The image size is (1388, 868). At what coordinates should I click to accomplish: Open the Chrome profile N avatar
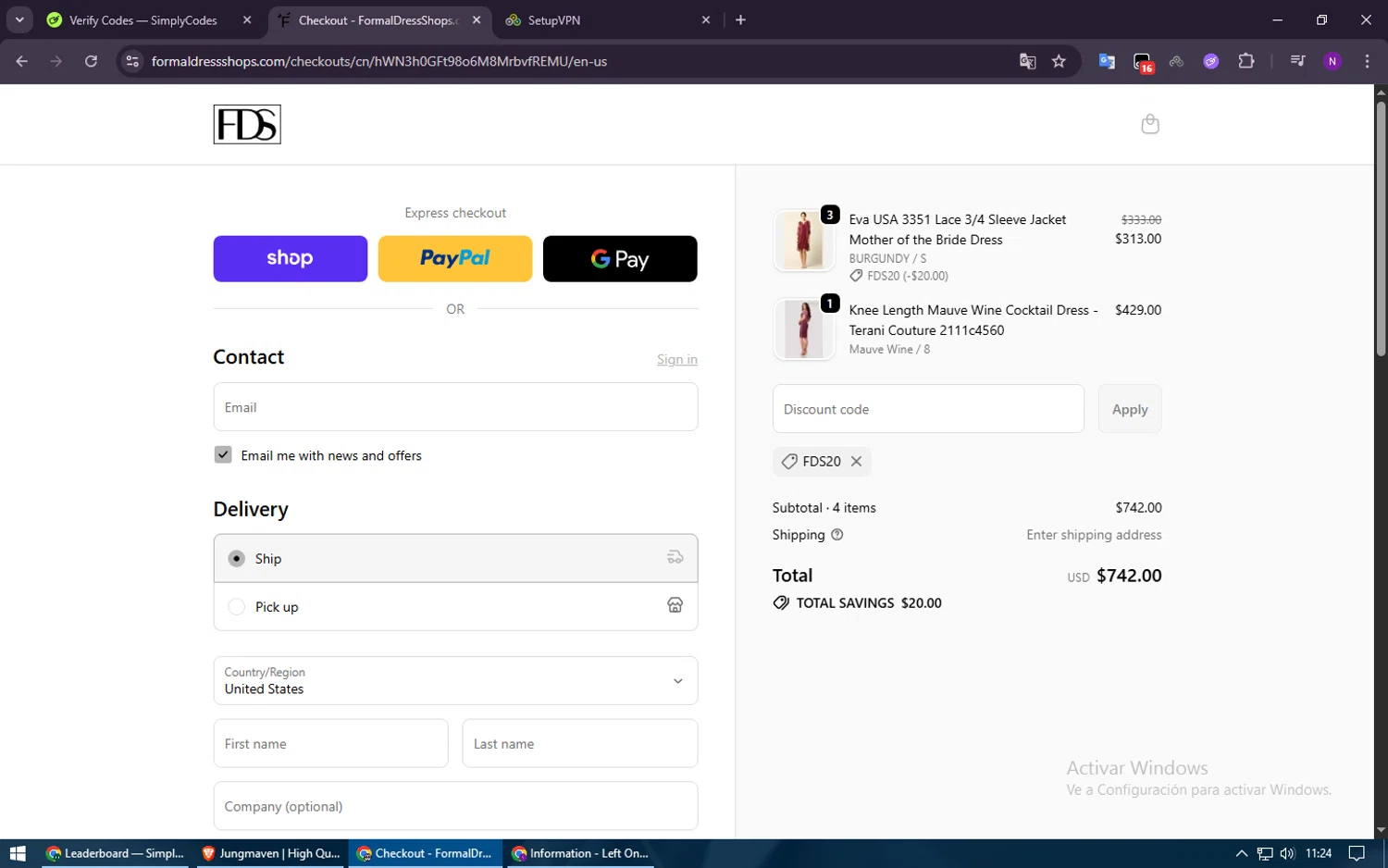click(x=1332, y=61)
